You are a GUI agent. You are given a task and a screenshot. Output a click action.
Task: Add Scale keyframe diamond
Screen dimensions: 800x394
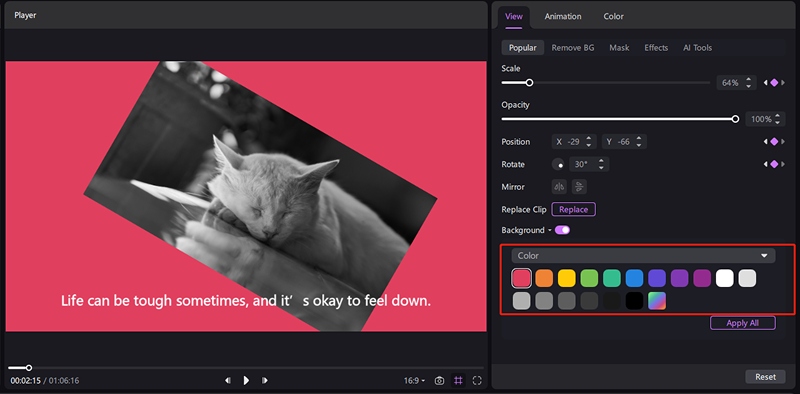coord(774,83)
